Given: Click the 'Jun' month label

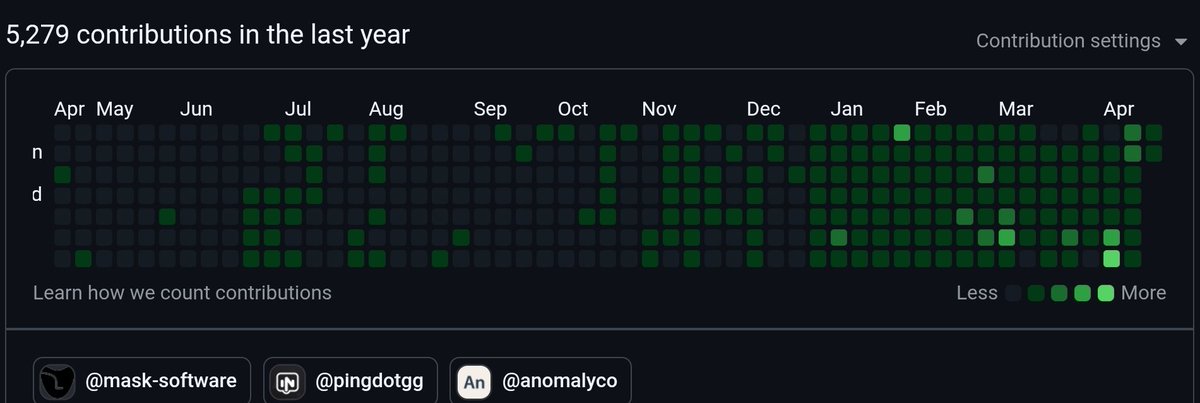Looking at the screenshot, I should 196,109.
